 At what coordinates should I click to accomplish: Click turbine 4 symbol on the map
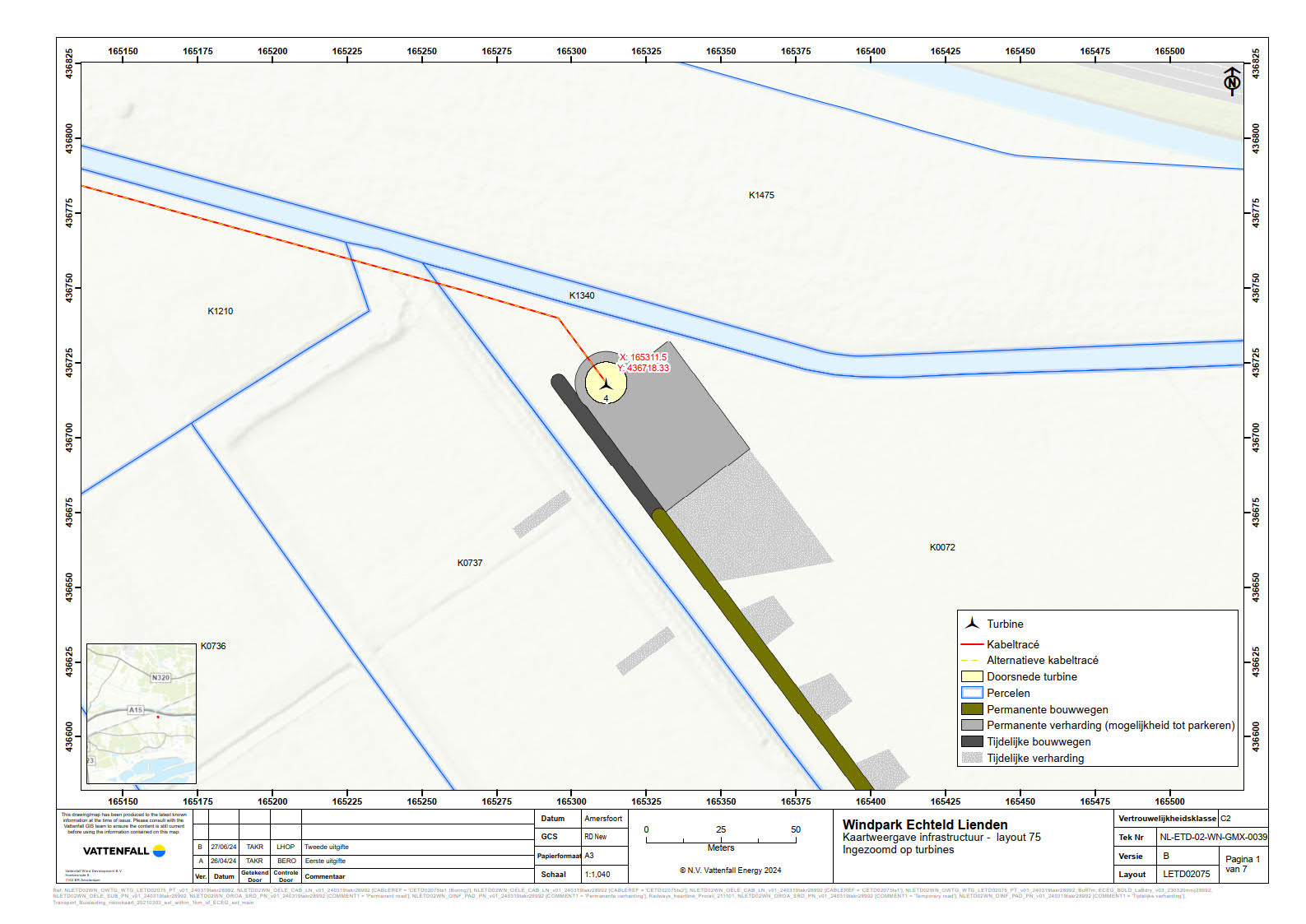(606, 383)
